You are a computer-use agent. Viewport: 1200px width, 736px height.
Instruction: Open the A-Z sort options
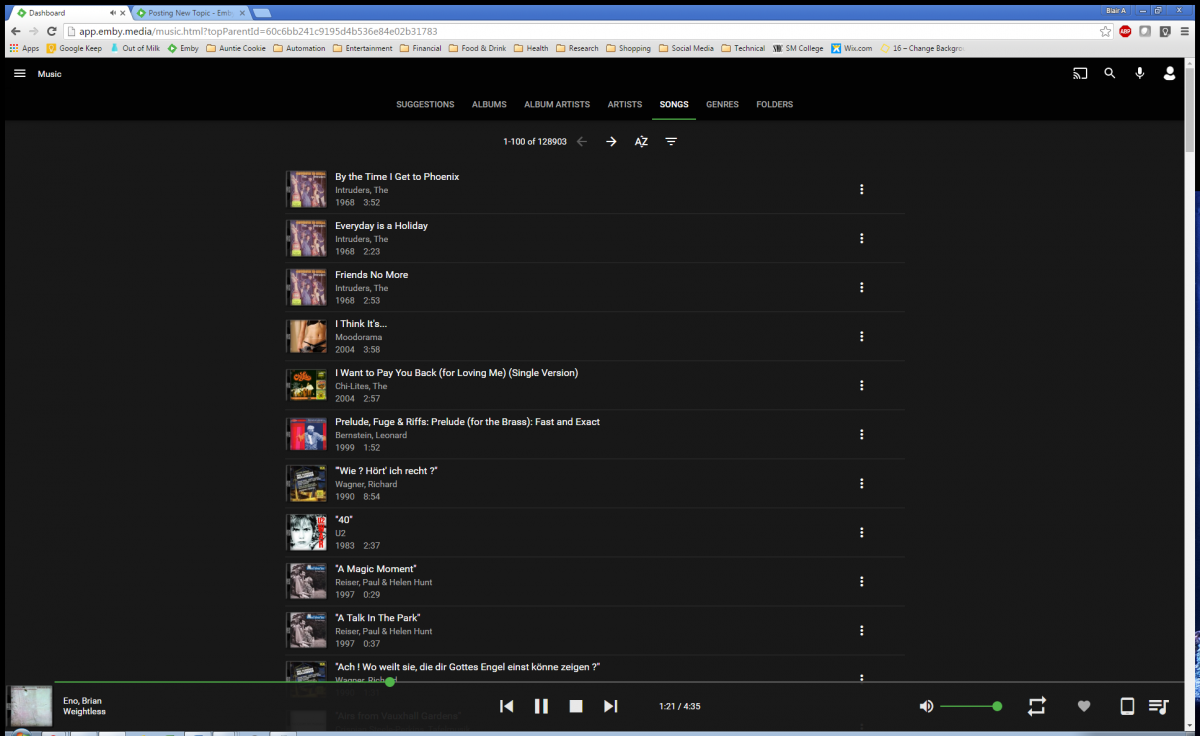tap(641, 142)
